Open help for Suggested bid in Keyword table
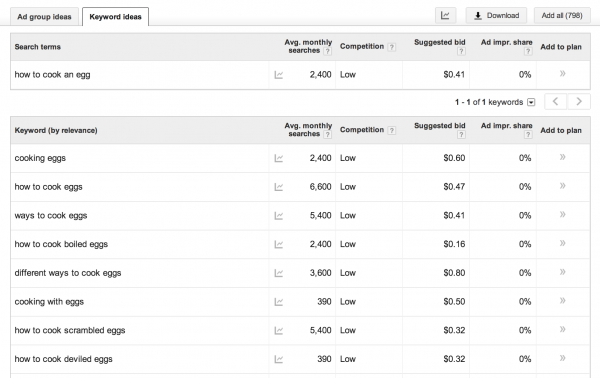Viewport: 600px width, 378px height. point(461,135)
